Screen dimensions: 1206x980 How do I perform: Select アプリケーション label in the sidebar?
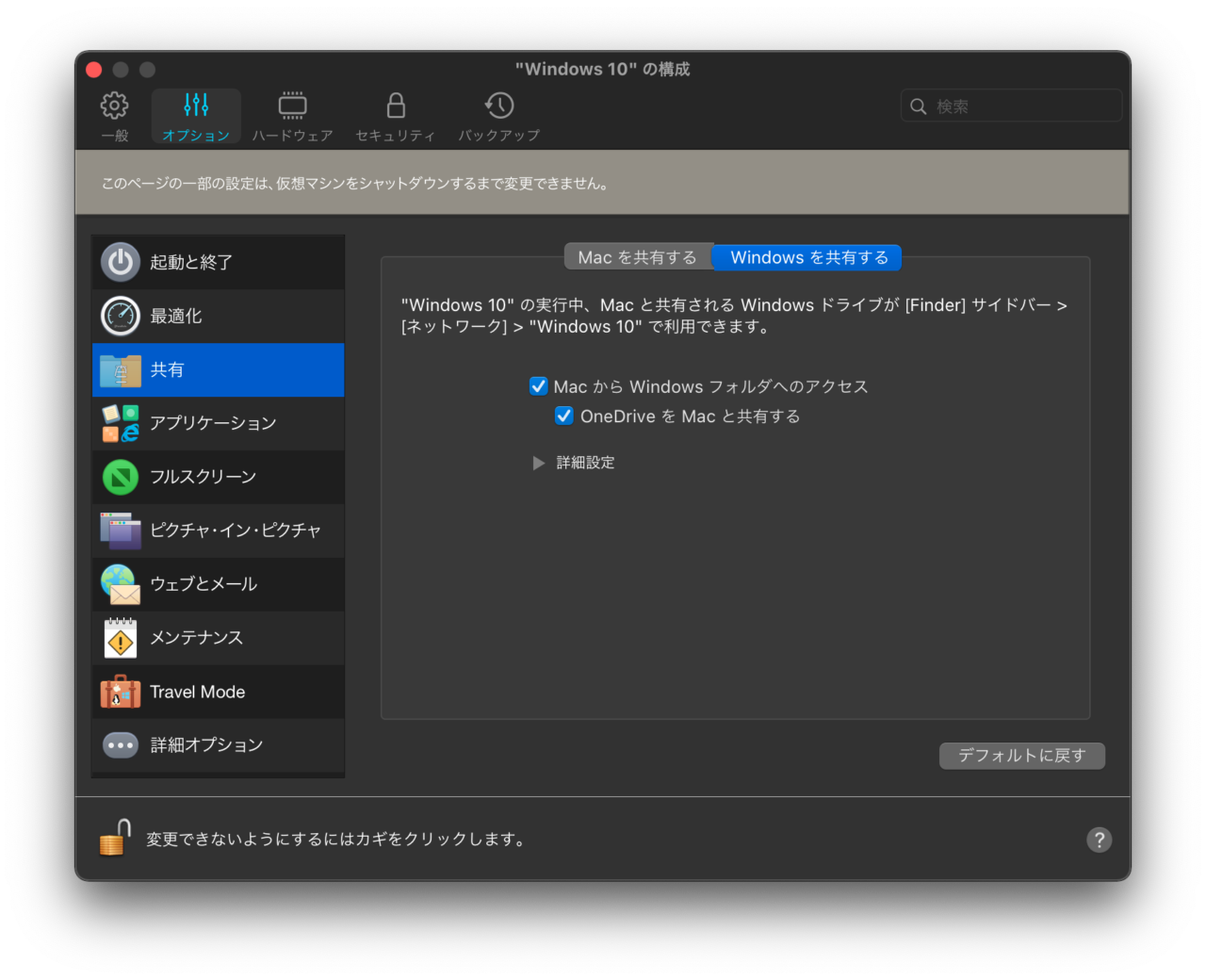(213, 423)
